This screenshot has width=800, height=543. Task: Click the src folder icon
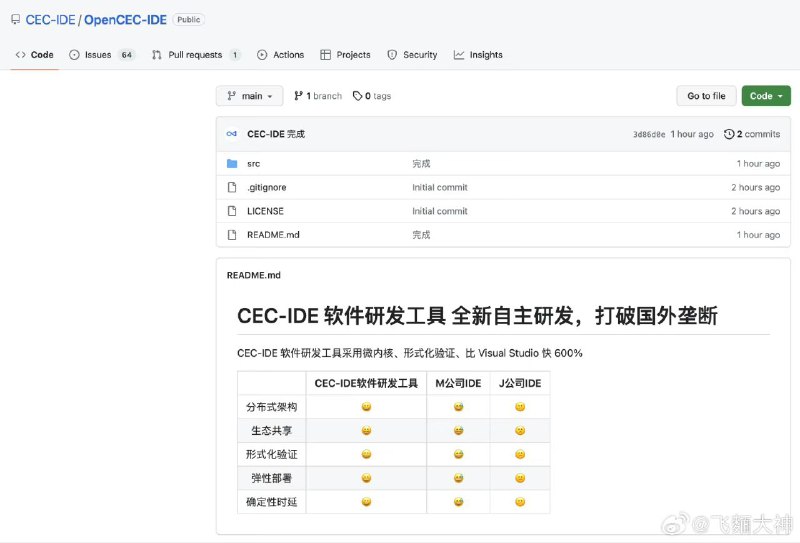(232, 163)
